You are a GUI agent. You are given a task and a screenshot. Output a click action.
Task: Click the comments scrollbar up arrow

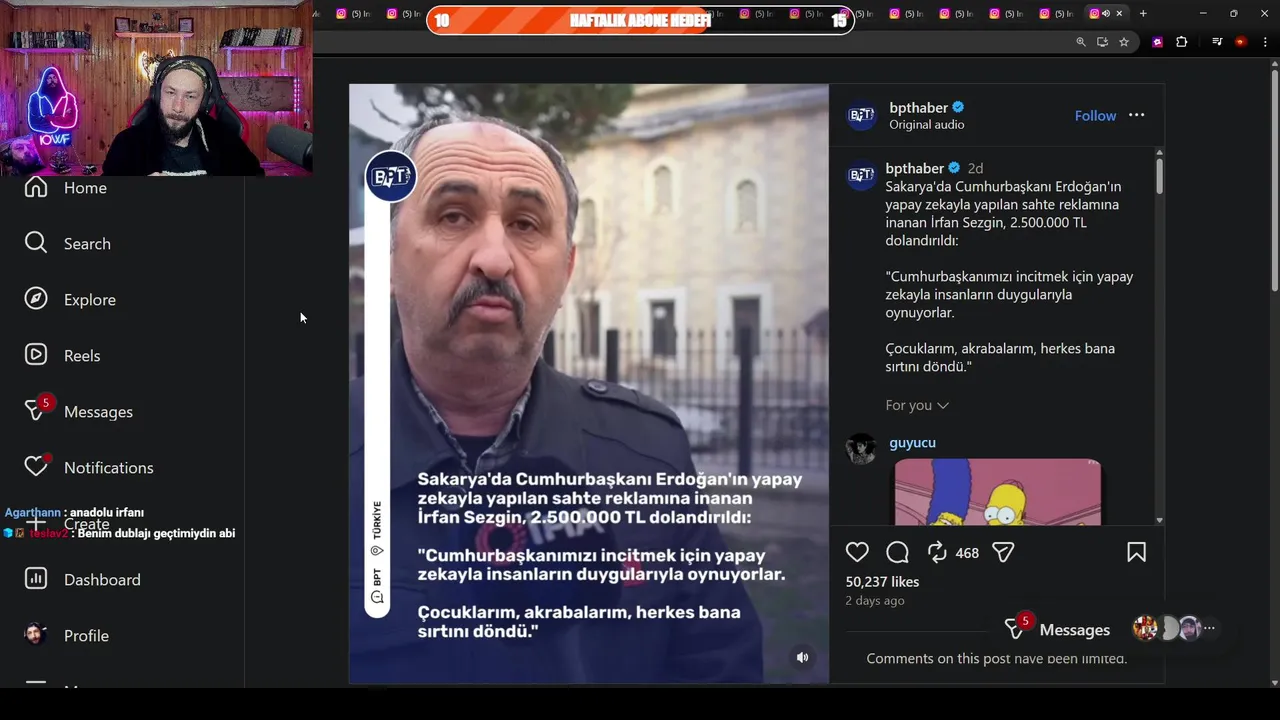(1159, 152)
